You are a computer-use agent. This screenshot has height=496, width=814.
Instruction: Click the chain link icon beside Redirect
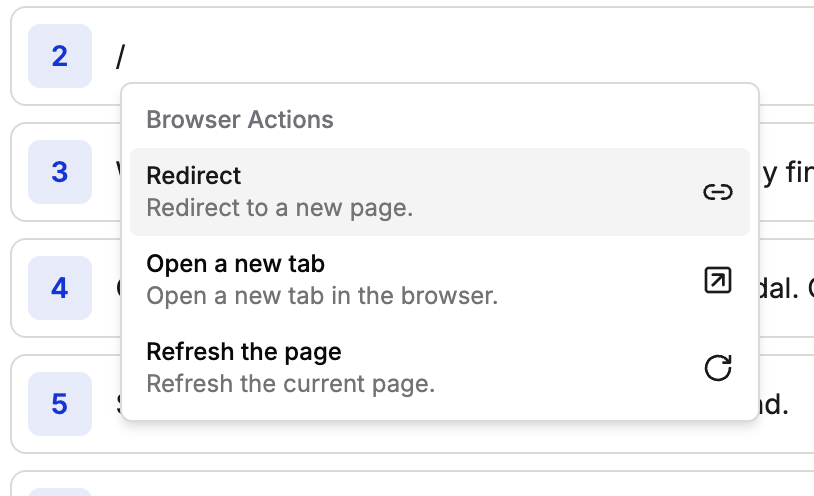click(x=717, y=192)
